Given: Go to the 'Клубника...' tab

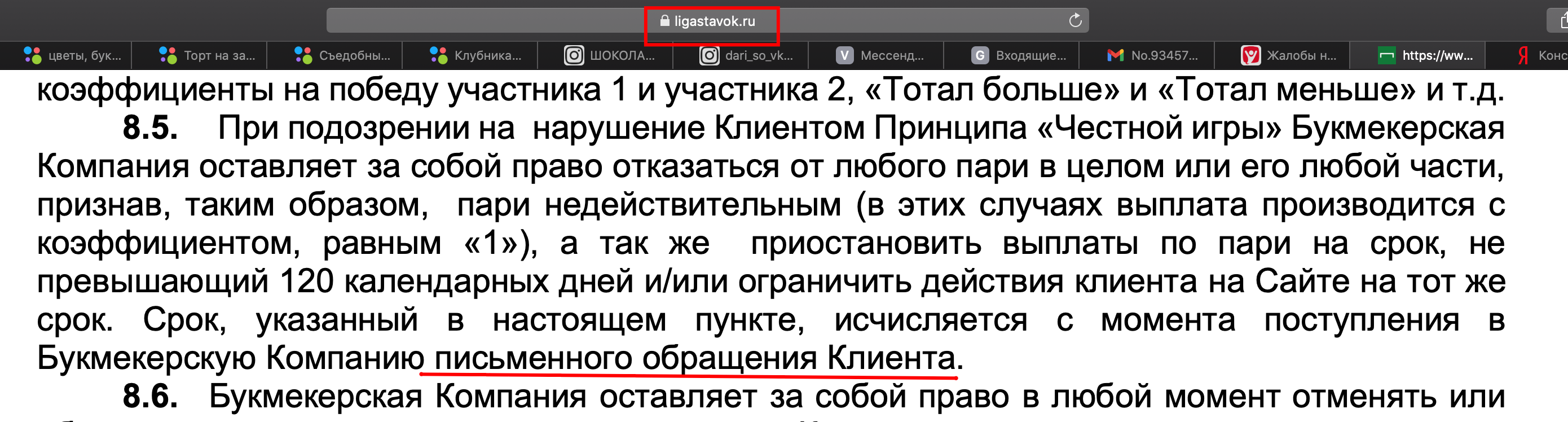Looking at the screenshot, I should tap(478, 55).
